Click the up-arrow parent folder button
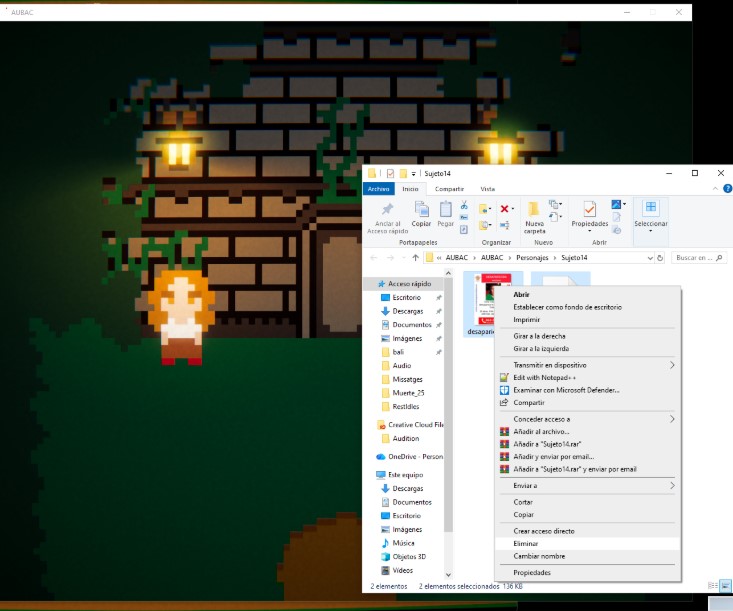 pos(415,258)
